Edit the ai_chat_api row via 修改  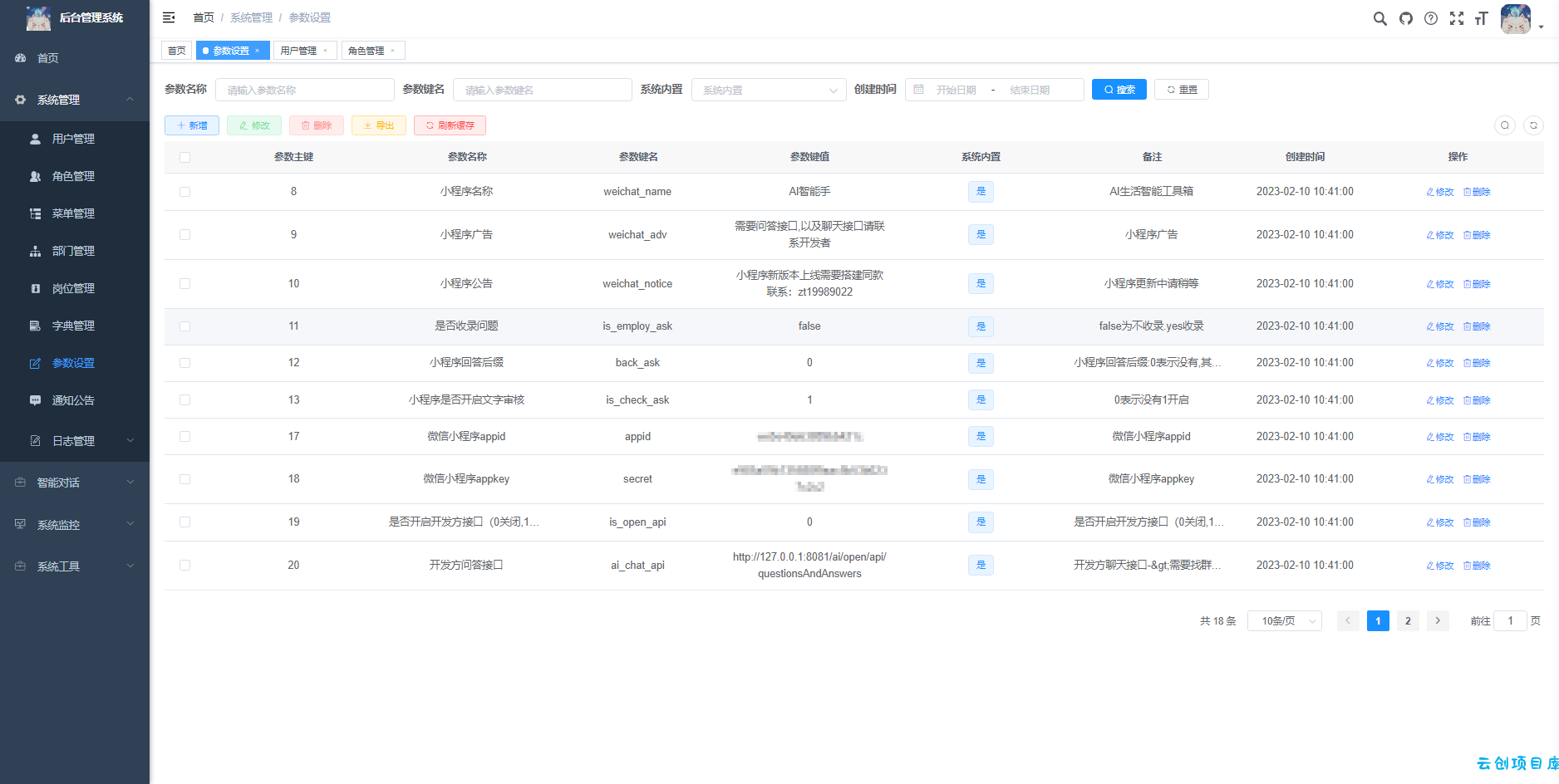pos(1440,566)
